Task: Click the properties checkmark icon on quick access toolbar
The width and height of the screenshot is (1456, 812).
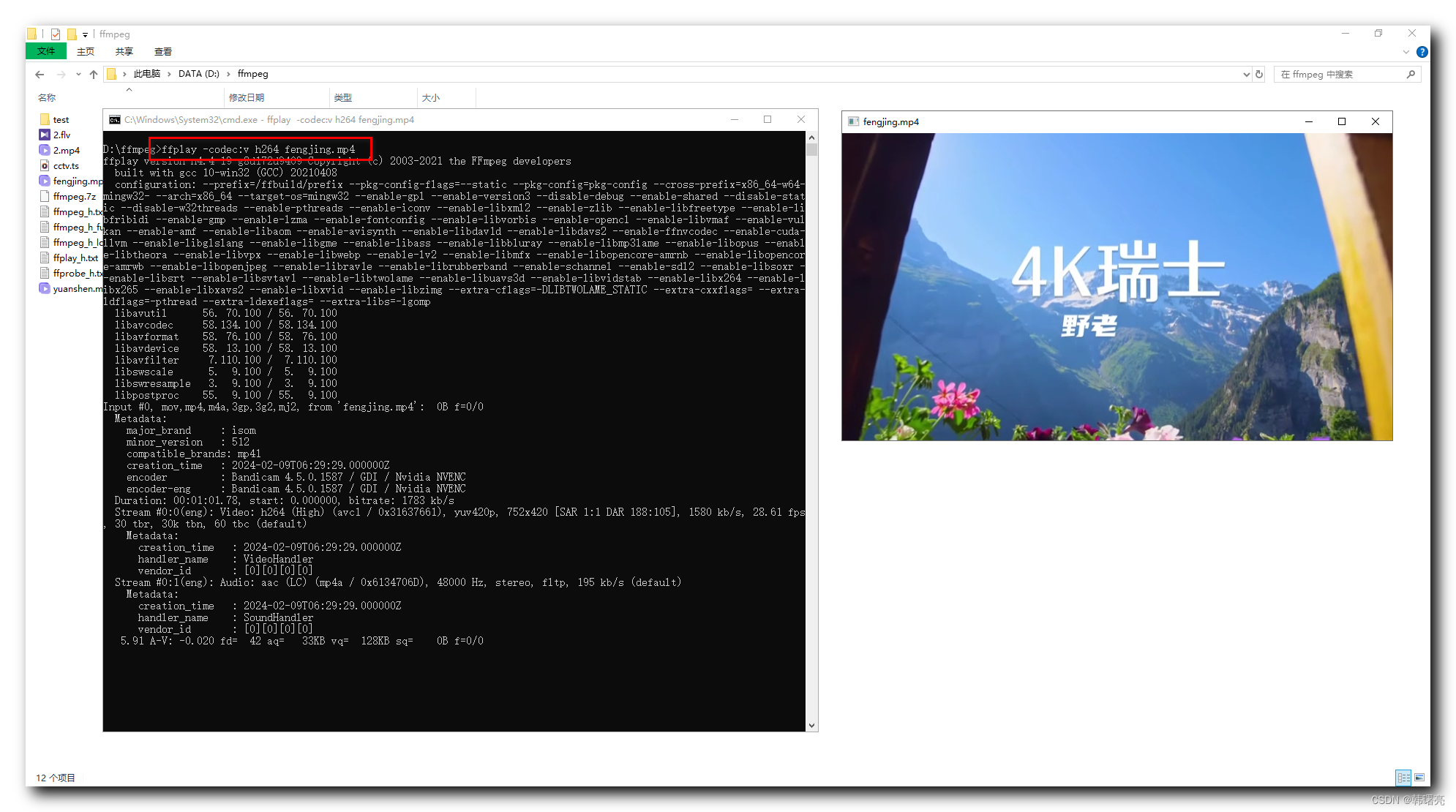Action: point(54,34)
